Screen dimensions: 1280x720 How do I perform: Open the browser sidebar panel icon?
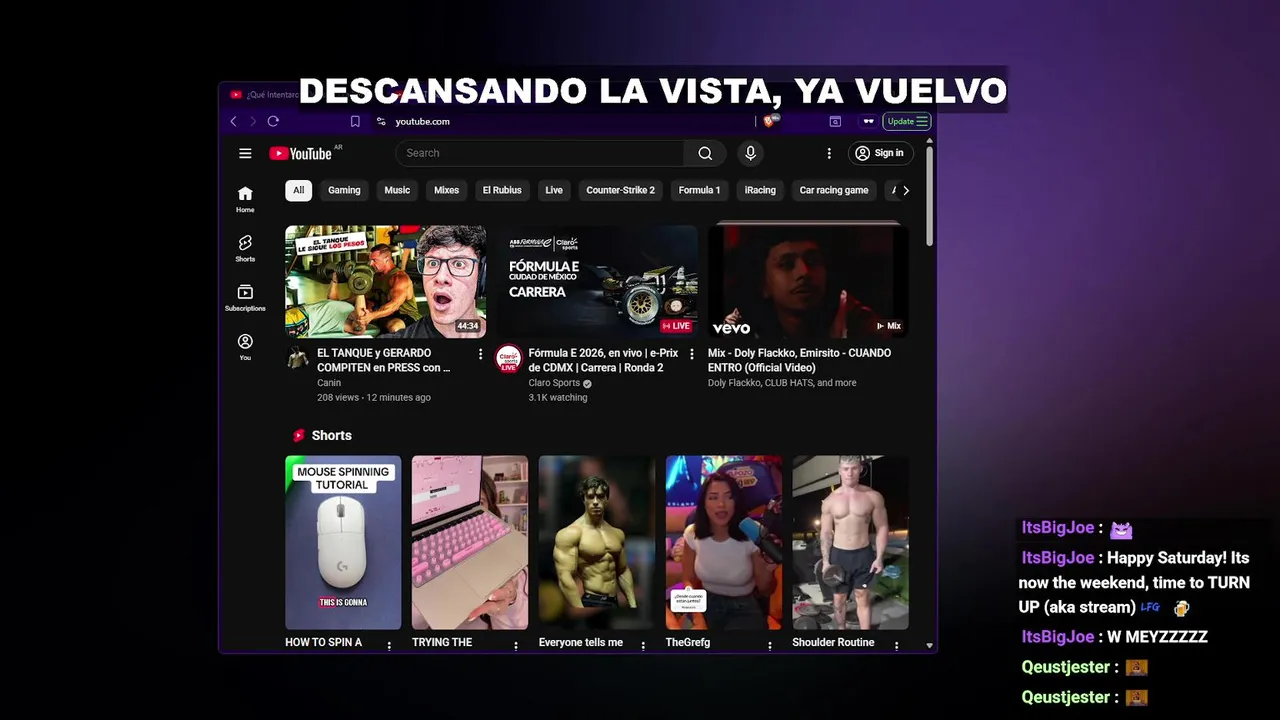pos(835,121)
